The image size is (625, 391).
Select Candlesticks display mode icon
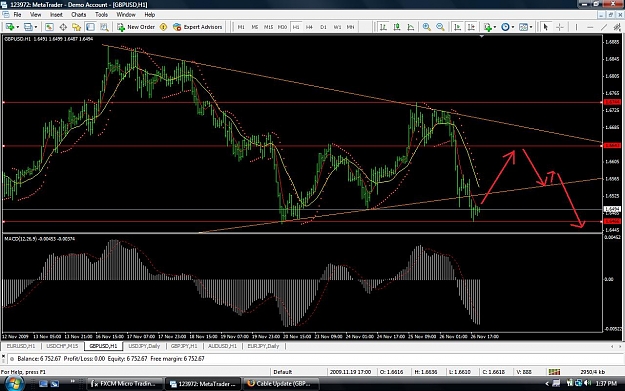point(397,27)
